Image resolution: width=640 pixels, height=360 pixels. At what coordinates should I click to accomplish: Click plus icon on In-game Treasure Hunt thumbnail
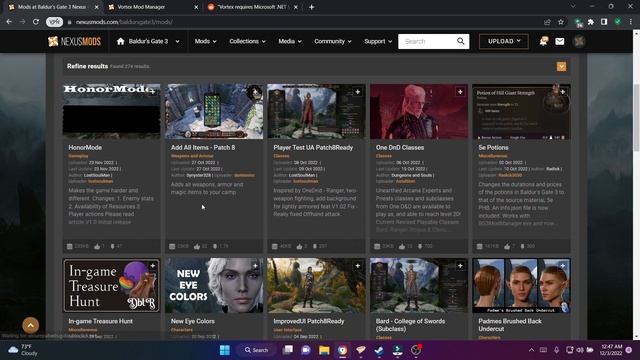(x=153, y=266)
